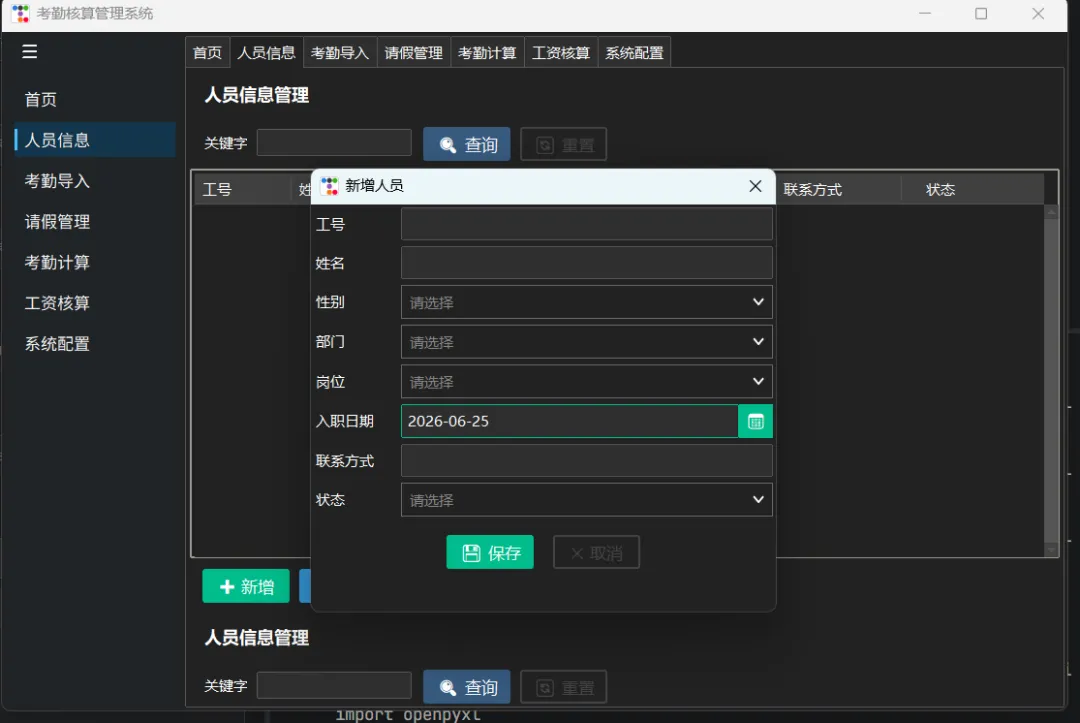Open the hamburger sidebar menu
The image size is (1080, 723).
click(x=29, y=52)
